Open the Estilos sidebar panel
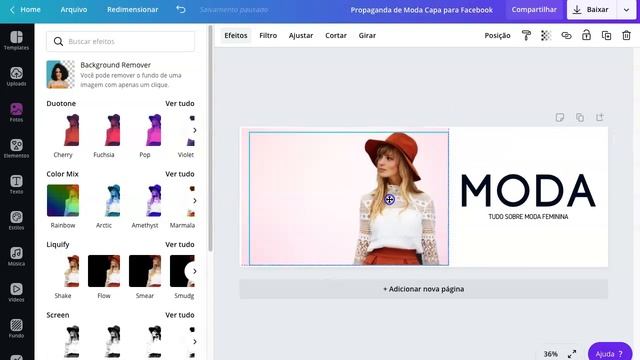 pyautogui.click(x=16, y=220)
